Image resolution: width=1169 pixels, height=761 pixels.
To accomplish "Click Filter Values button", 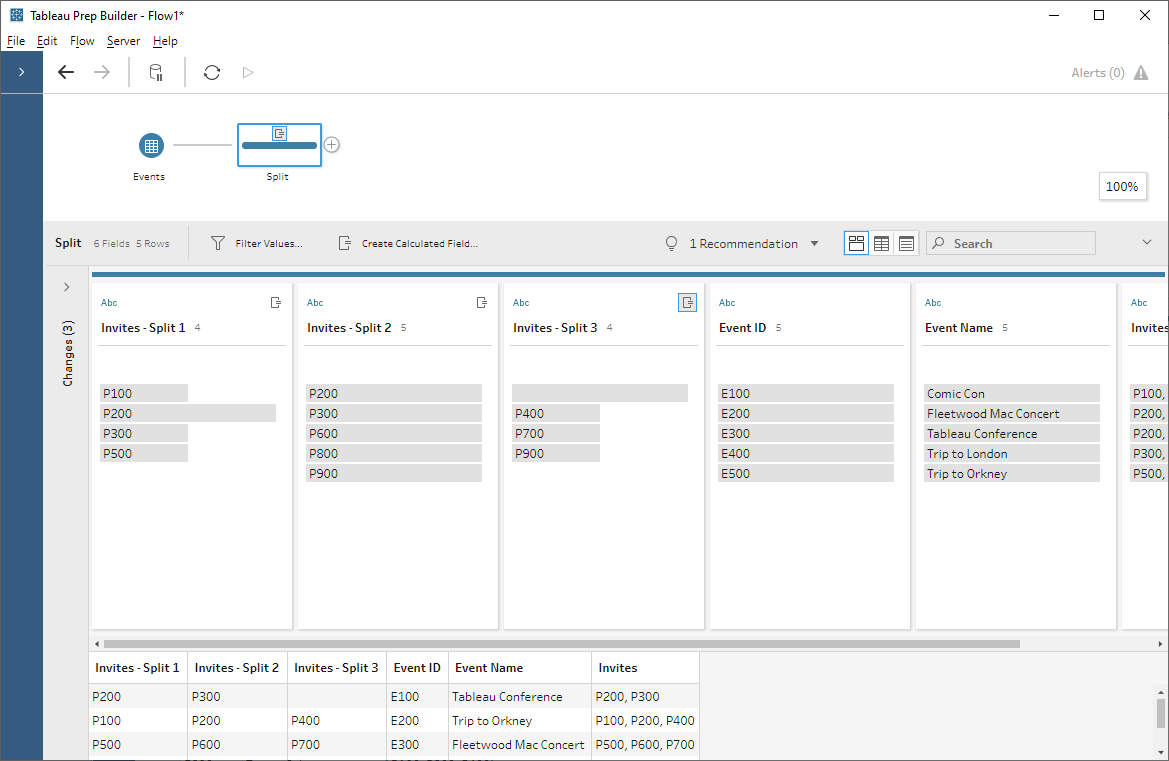I will (x=257, y=244).
